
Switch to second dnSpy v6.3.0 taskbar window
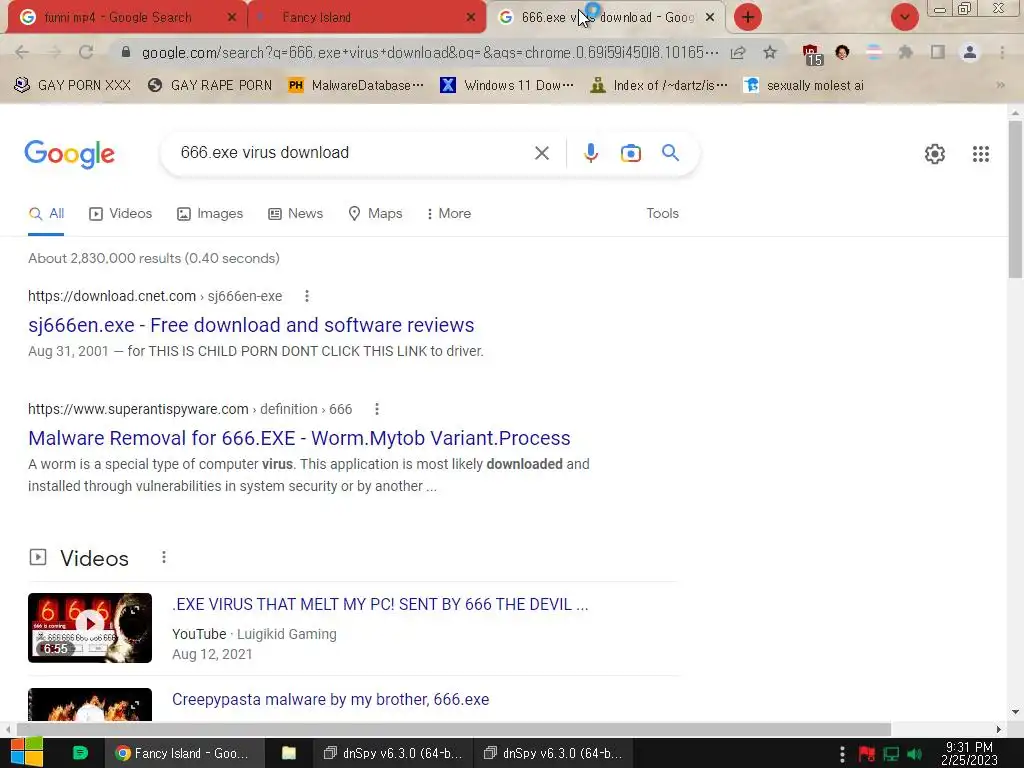point(553,753)
